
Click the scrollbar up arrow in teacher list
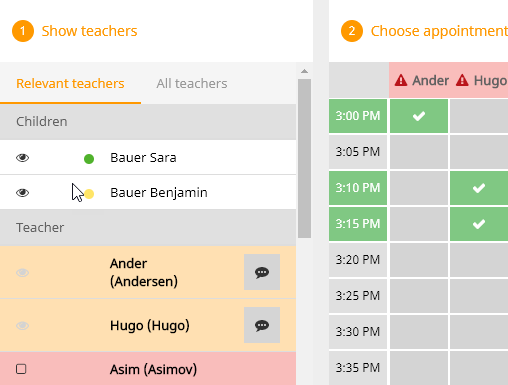pos(304,71)
